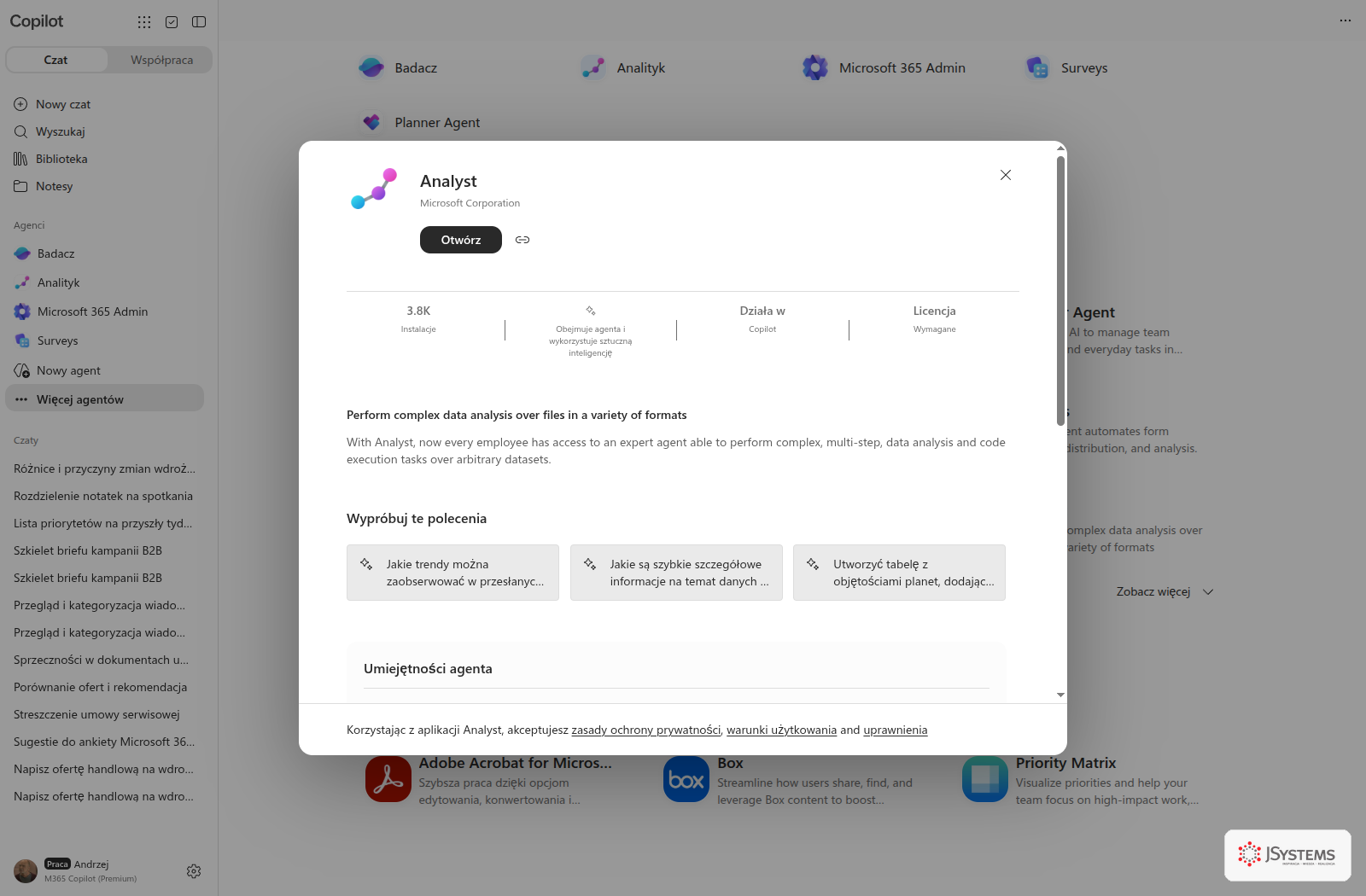Close the Analyst details dialog
1366x896 pixels.
[1006, 175]
